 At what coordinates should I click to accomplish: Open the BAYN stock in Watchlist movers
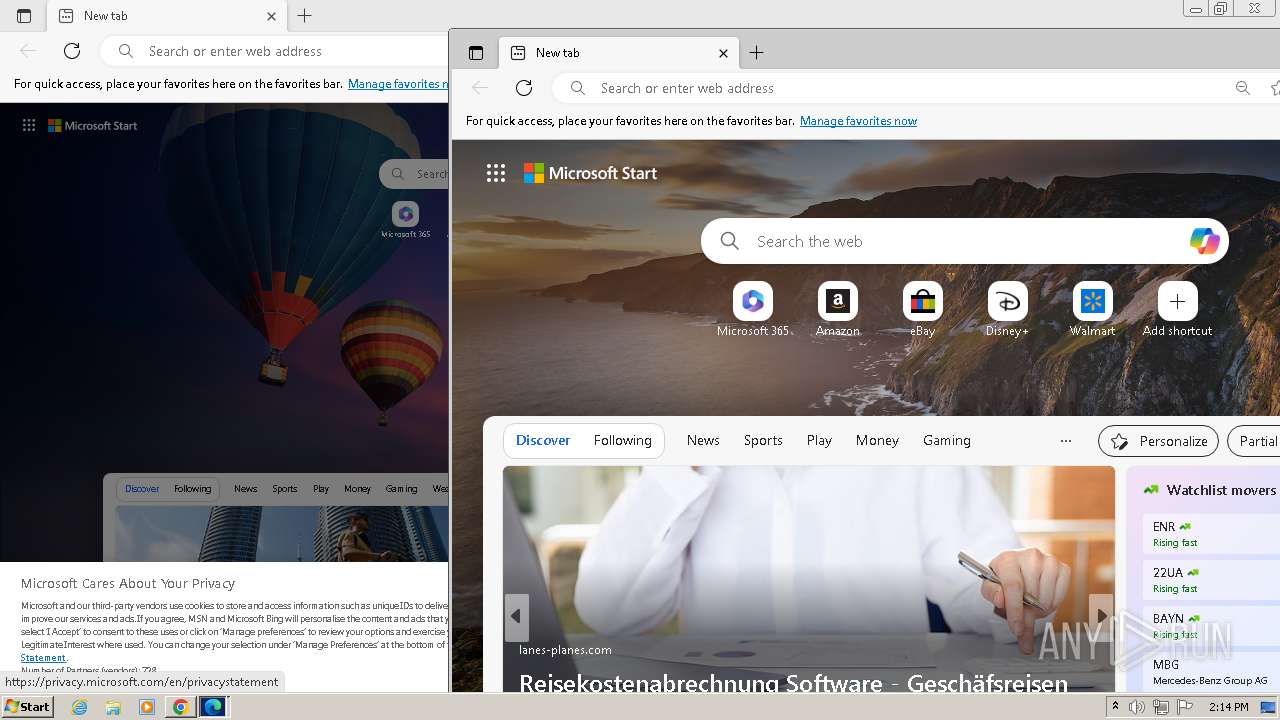[x=1211, y=626]
